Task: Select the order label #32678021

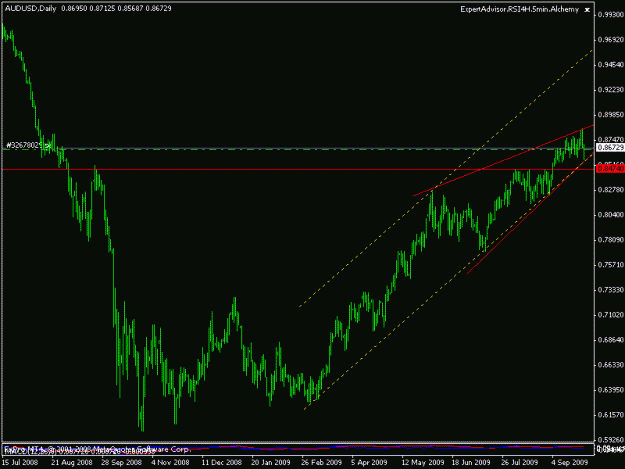Action: point(25,145)
